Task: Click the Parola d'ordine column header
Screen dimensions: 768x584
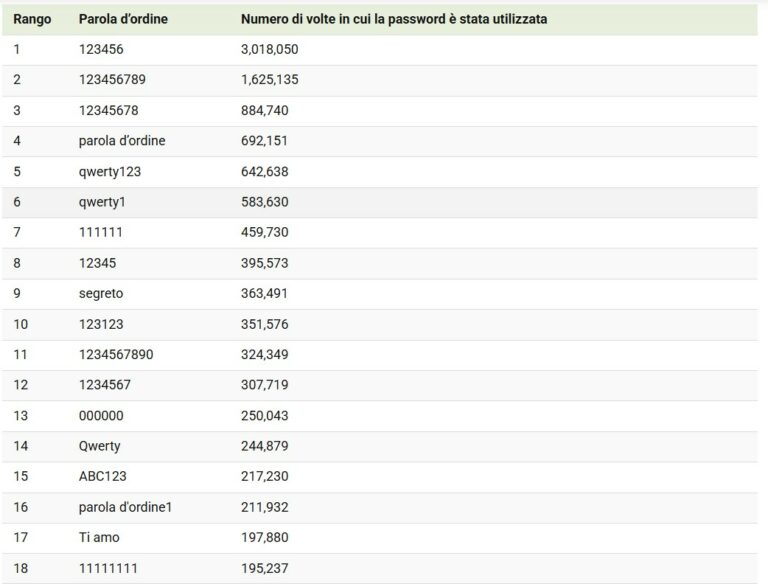Action: point(123,19)
